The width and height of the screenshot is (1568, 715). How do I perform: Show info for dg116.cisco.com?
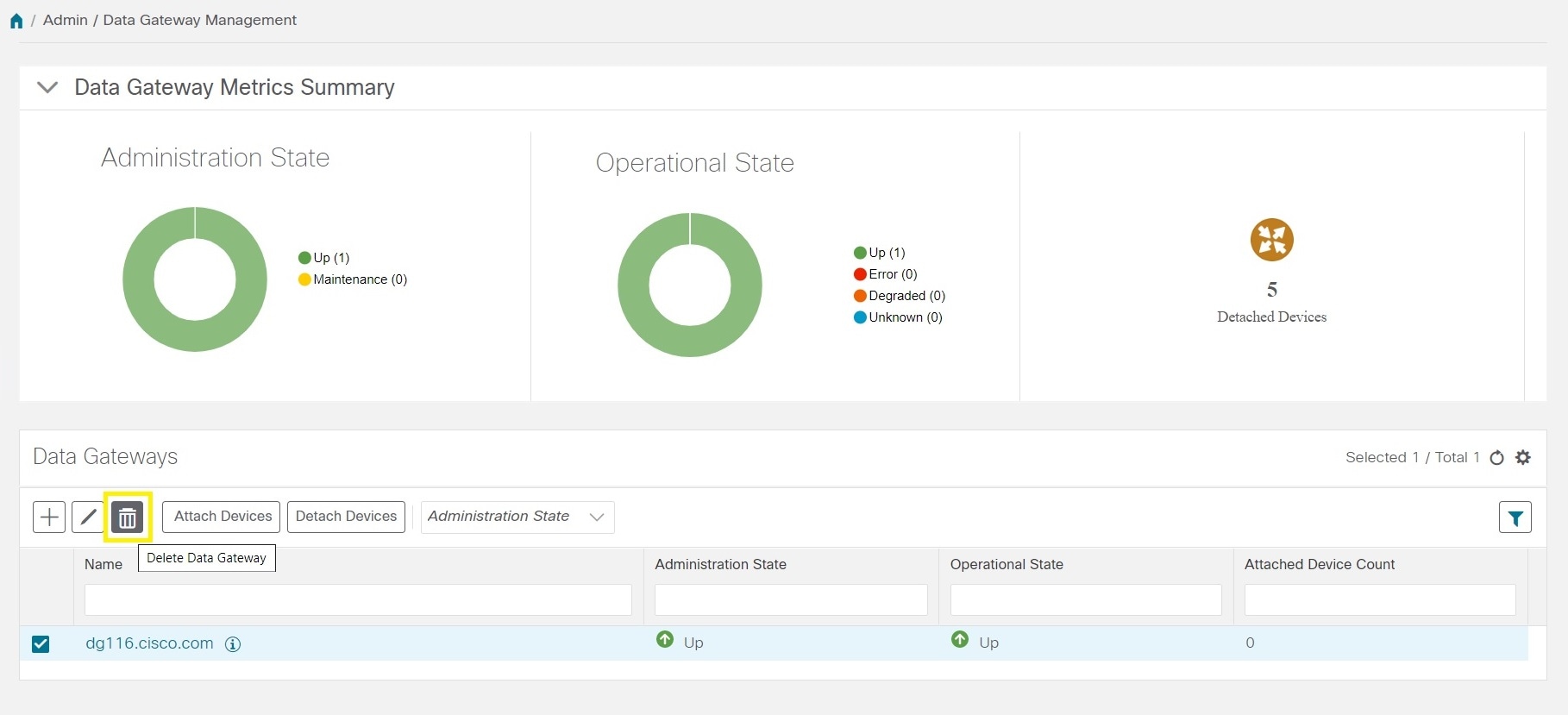(x=233, y=644)
